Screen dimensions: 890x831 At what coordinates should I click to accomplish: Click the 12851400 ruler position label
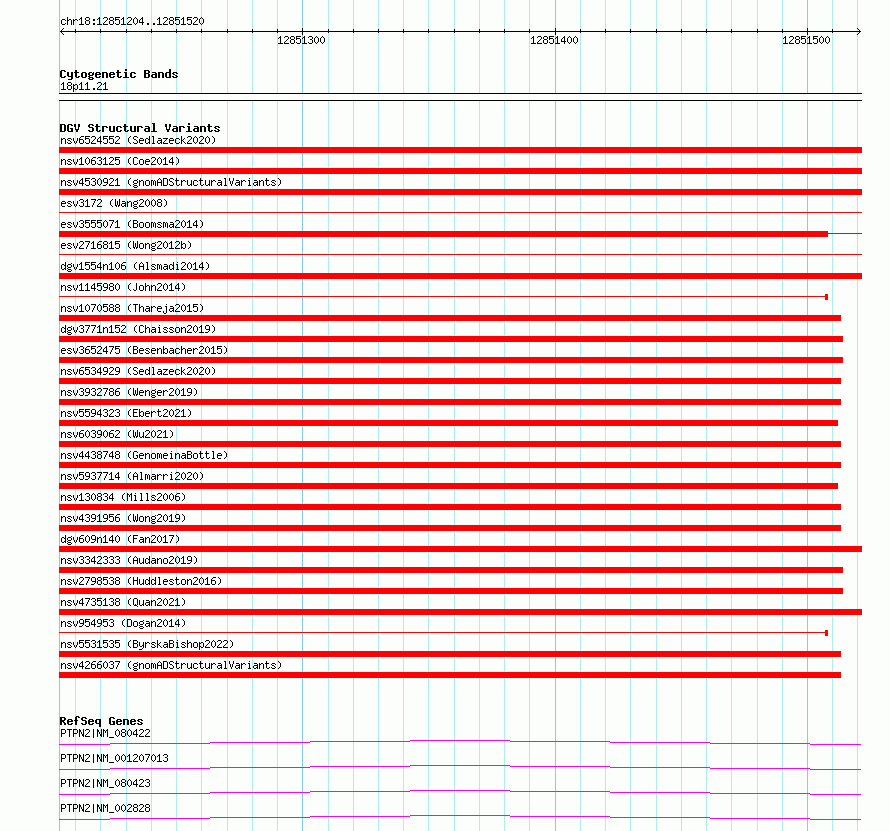(554, 40)
